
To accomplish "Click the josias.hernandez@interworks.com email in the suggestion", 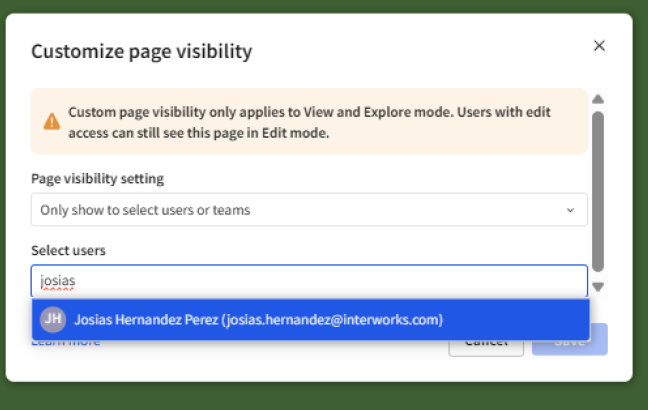I will coord(333,320).
